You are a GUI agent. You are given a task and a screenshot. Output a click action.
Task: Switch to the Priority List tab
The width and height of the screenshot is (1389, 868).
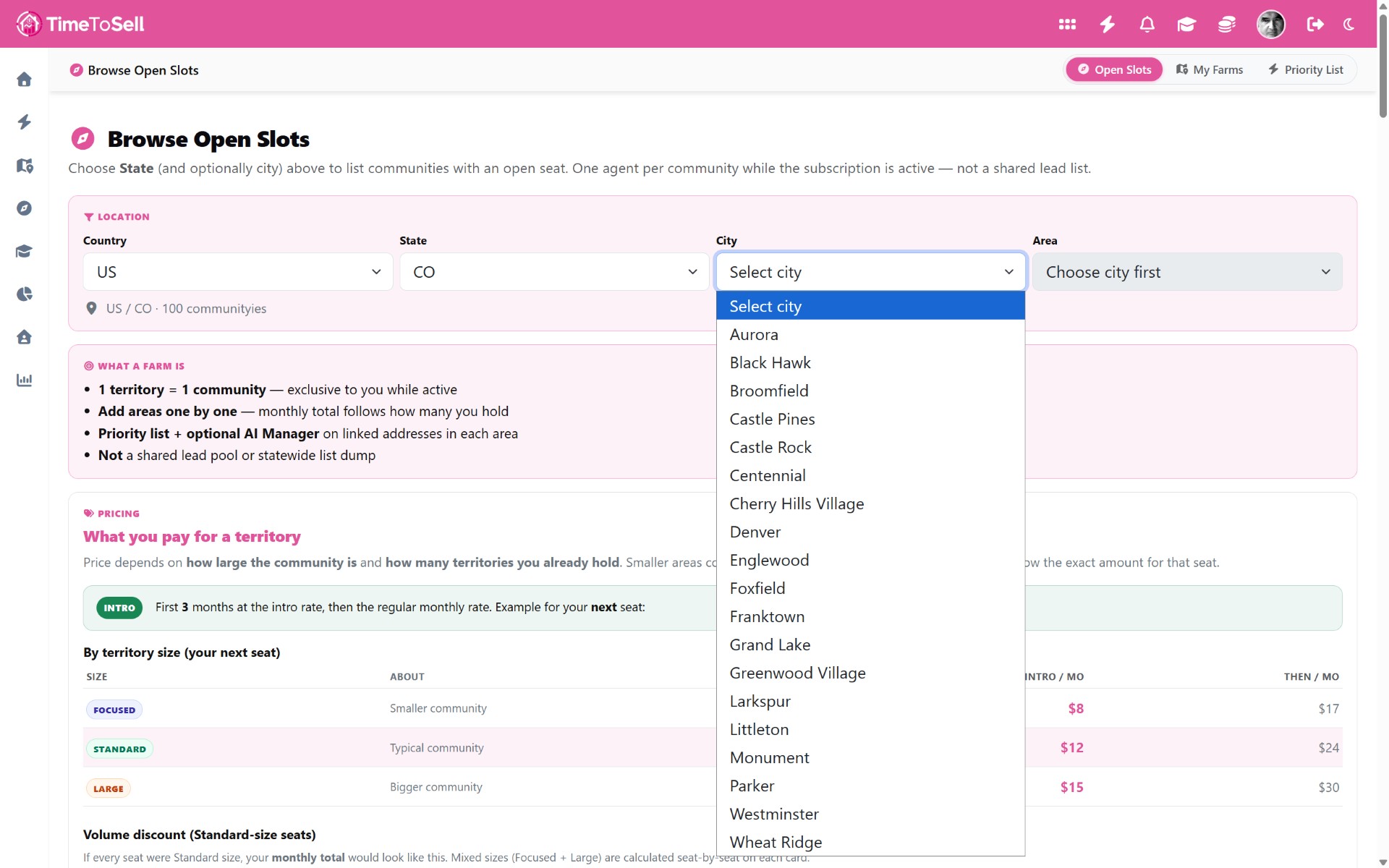[1305, 69]
